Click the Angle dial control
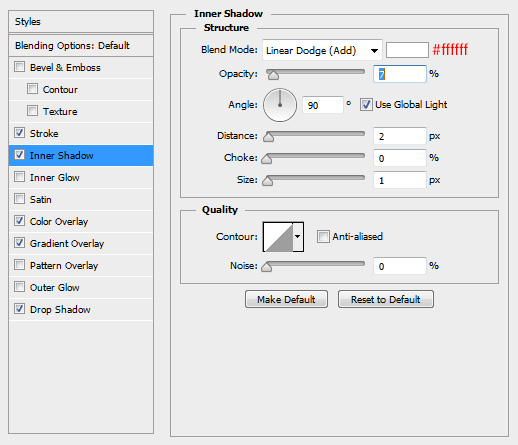 coord(280,105)
